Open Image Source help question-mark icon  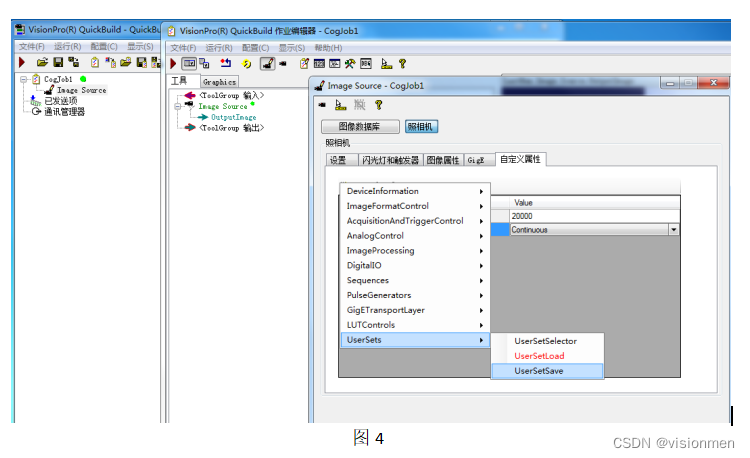click(378, 105)
